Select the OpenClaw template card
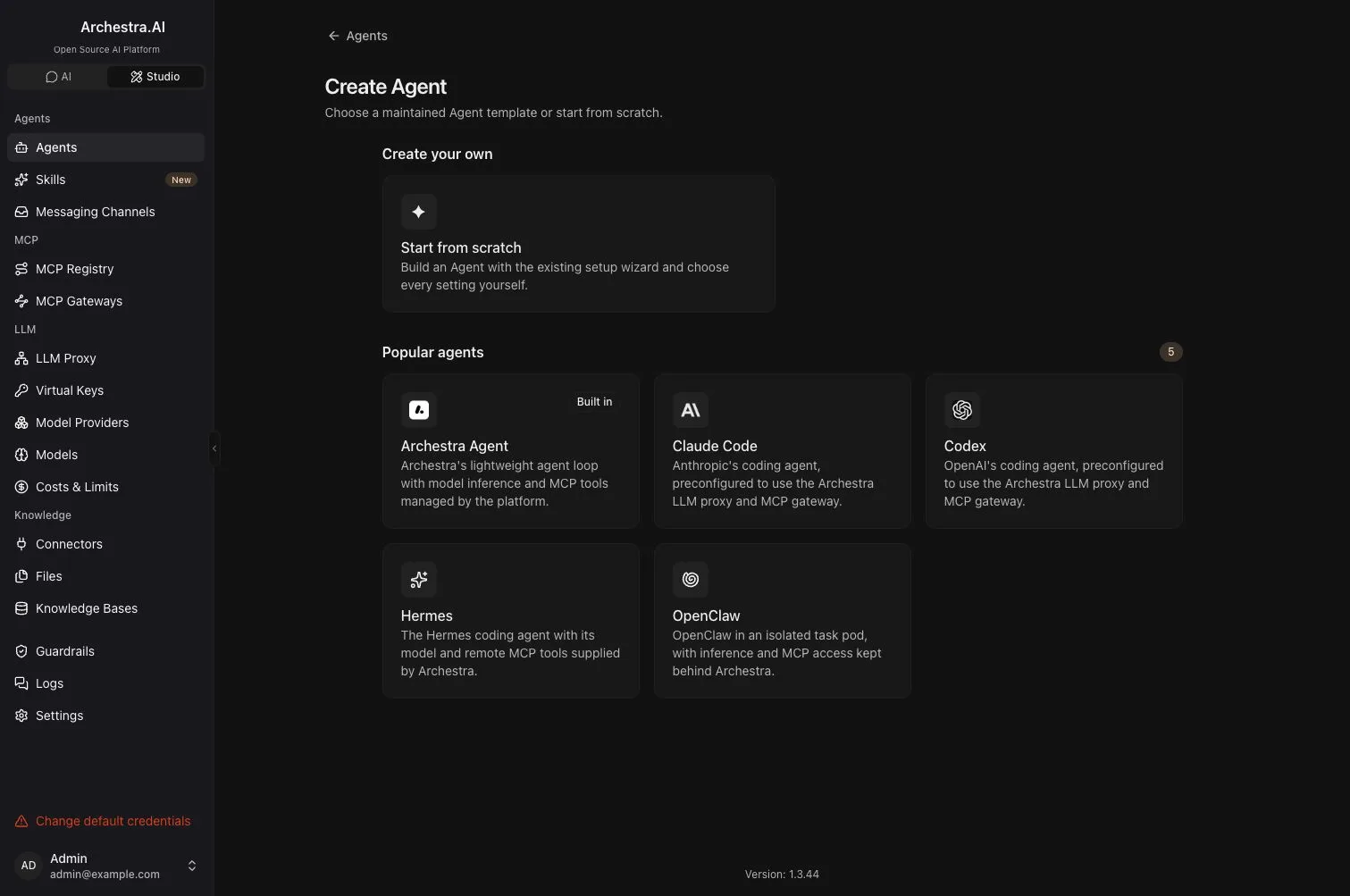 click(782, 621)
